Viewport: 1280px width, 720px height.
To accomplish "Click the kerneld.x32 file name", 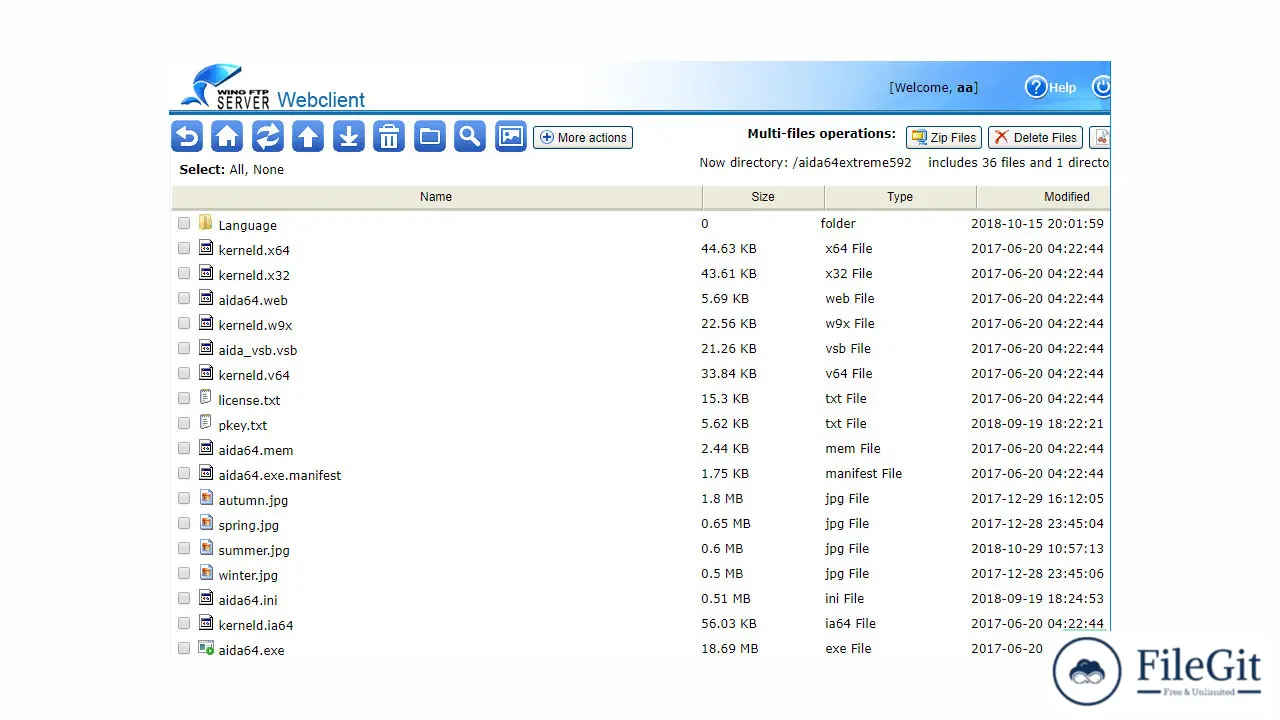I will click(254, 275).
